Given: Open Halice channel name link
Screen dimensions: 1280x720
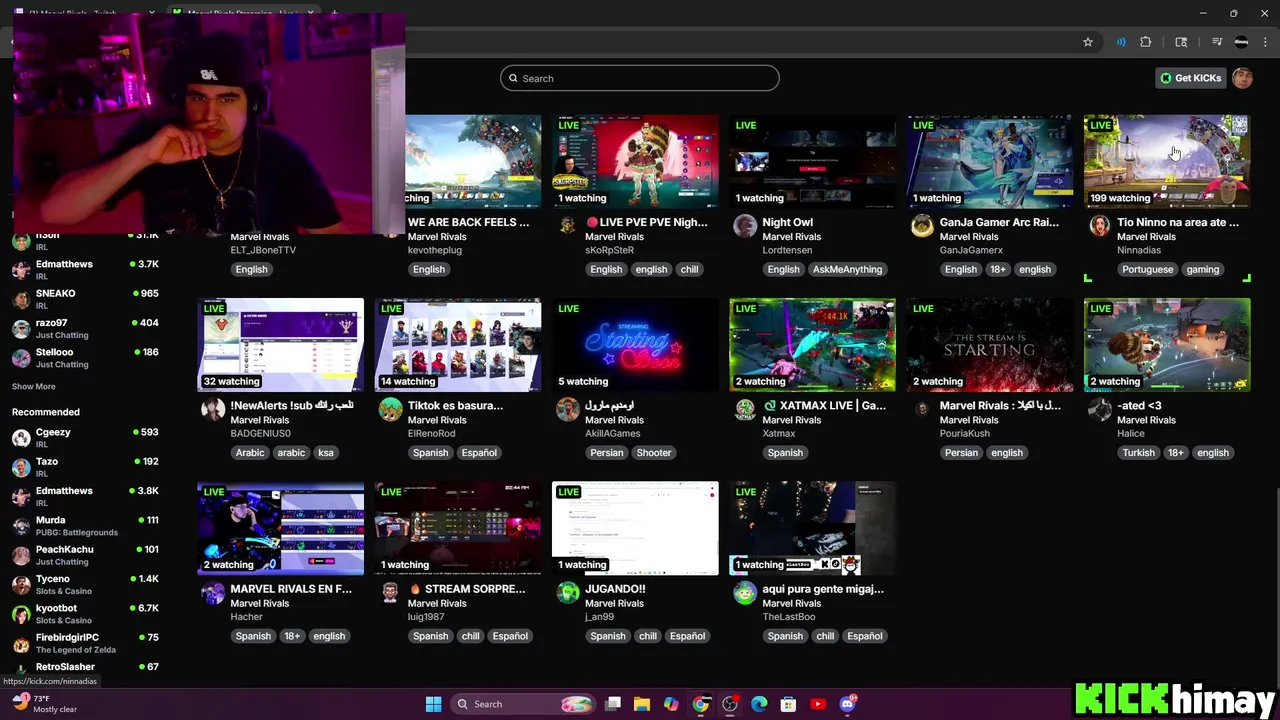Looking at the screenshot, I should tap(1130, 433).
